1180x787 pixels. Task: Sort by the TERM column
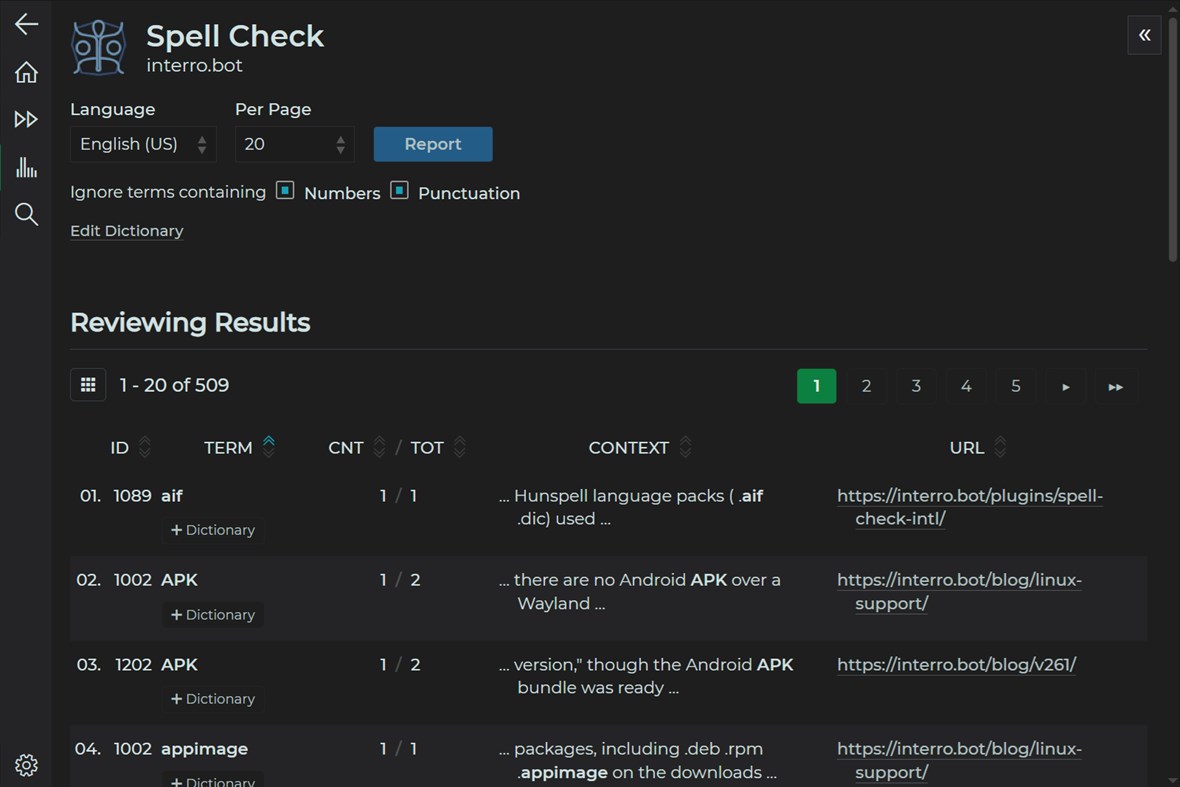point(269,447)
